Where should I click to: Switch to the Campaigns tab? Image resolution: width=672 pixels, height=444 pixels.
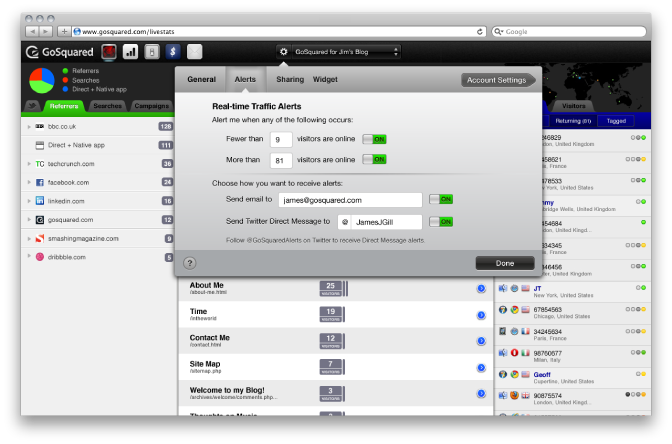151,106
